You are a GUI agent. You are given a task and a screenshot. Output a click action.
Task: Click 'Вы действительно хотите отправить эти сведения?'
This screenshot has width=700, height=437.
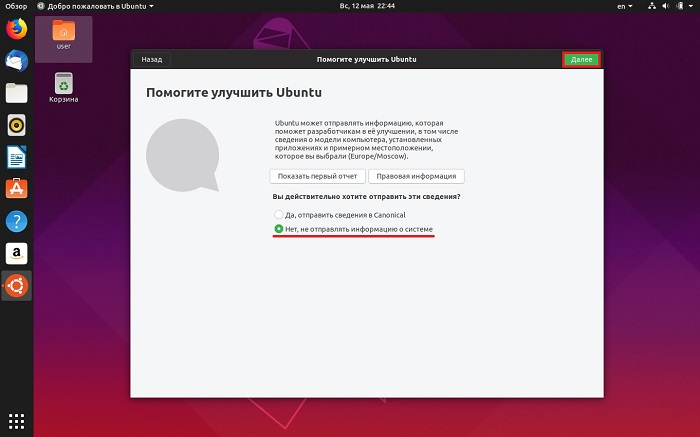pos(366,196)
